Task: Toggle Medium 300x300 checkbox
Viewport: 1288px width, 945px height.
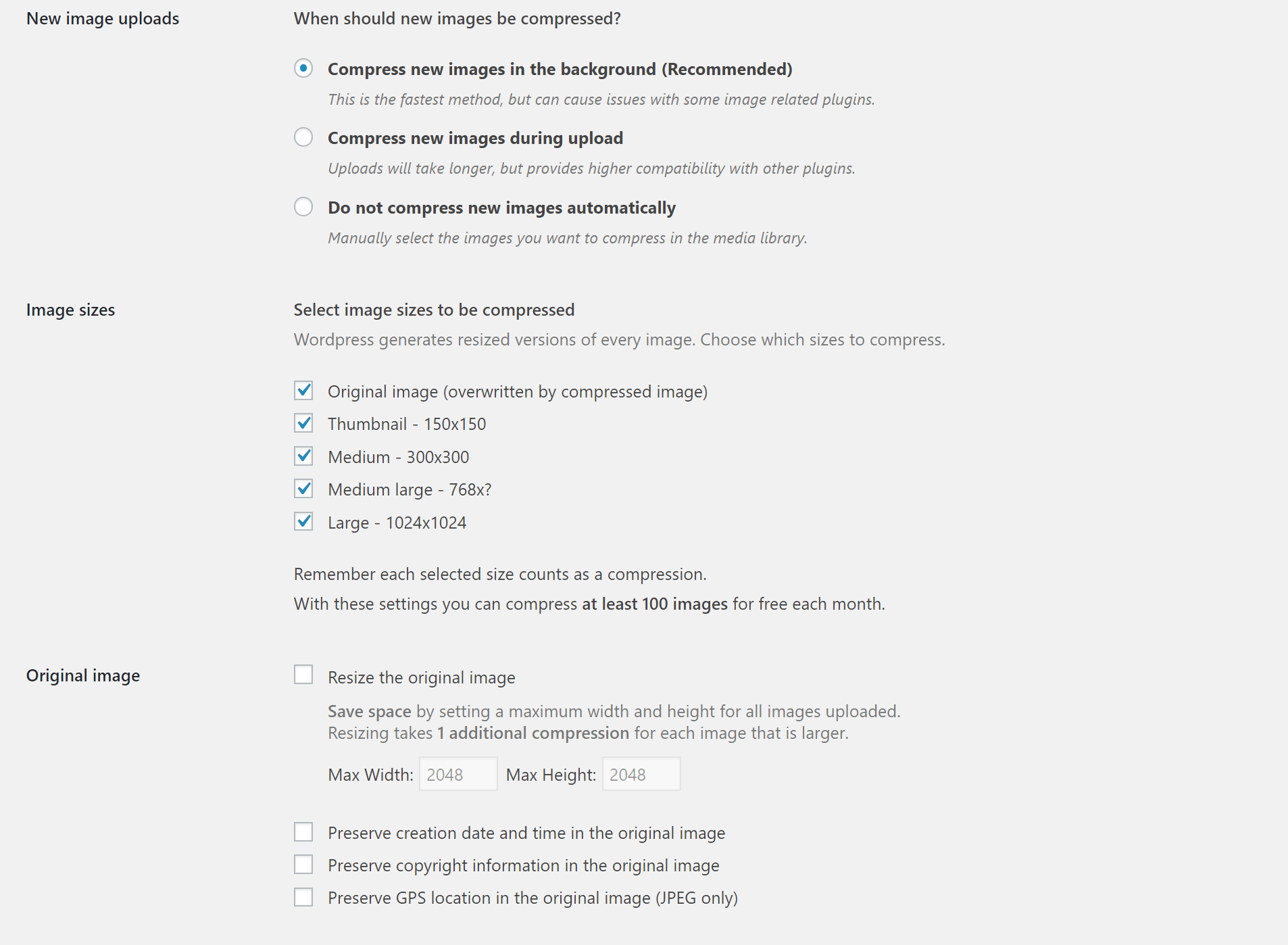Action: pyautogui.click(x=303, y=456)
